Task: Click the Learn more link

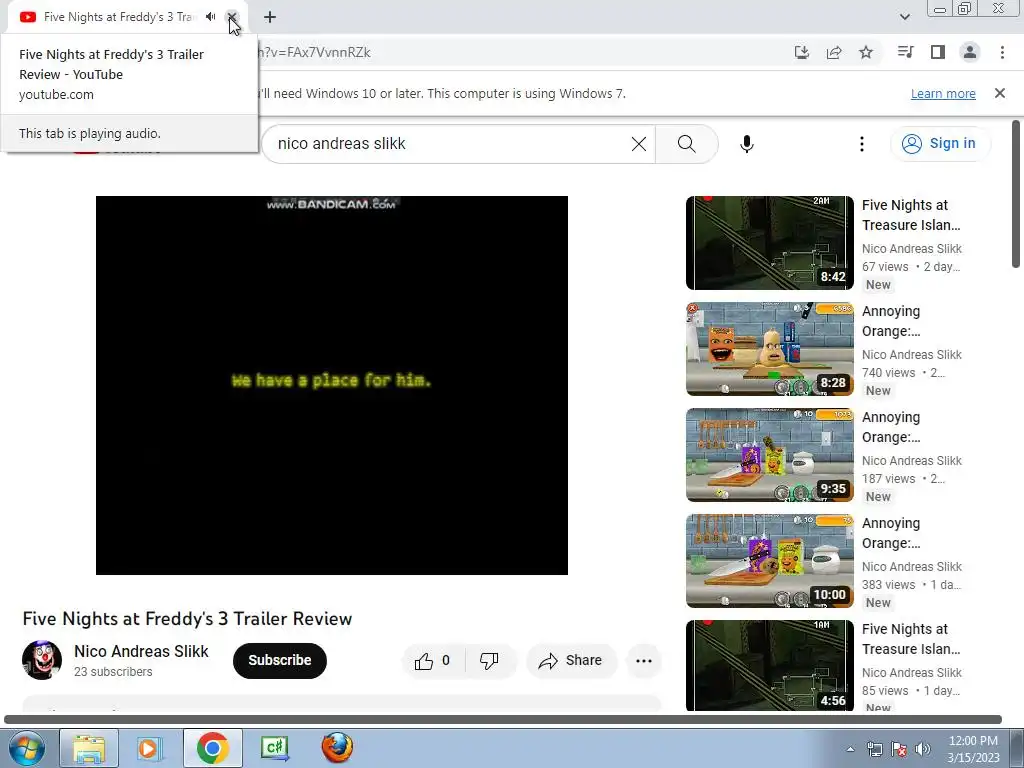Action: tap(943, 93)
